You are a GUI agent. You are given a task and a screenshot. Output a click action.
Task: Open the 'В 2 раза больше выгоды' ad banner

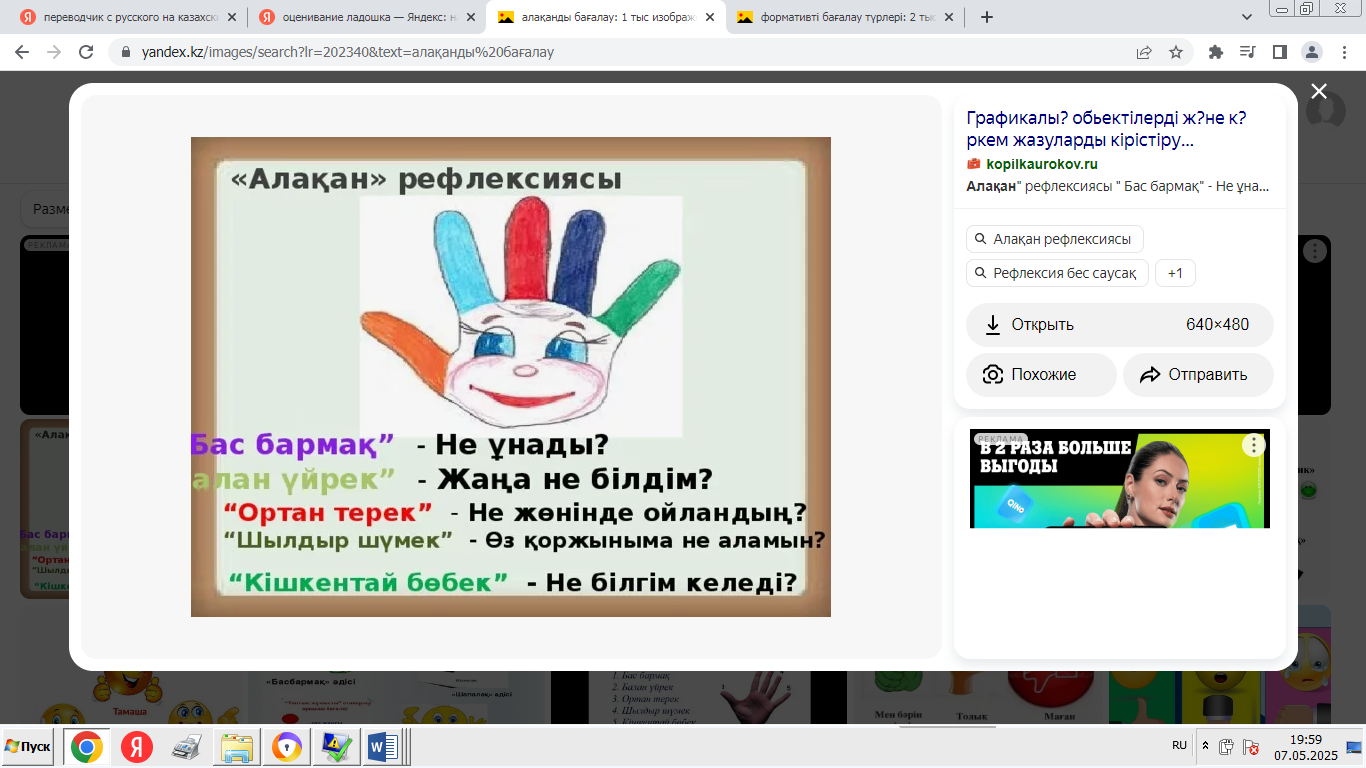pyautogui.click(x=1120, y=478)
